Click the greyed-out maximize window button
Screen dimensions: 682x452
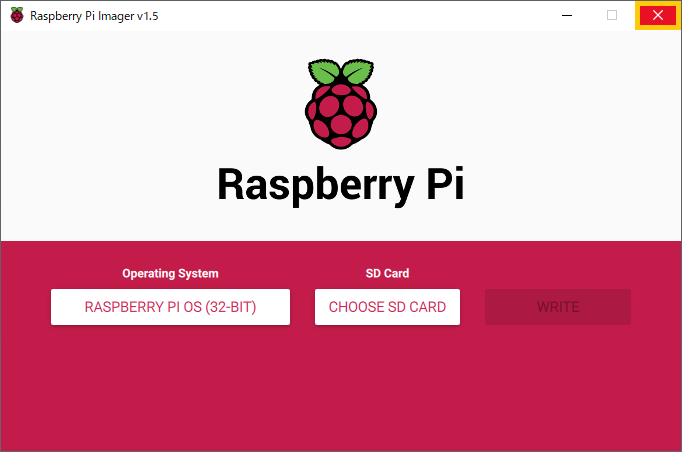coord(612,15)
